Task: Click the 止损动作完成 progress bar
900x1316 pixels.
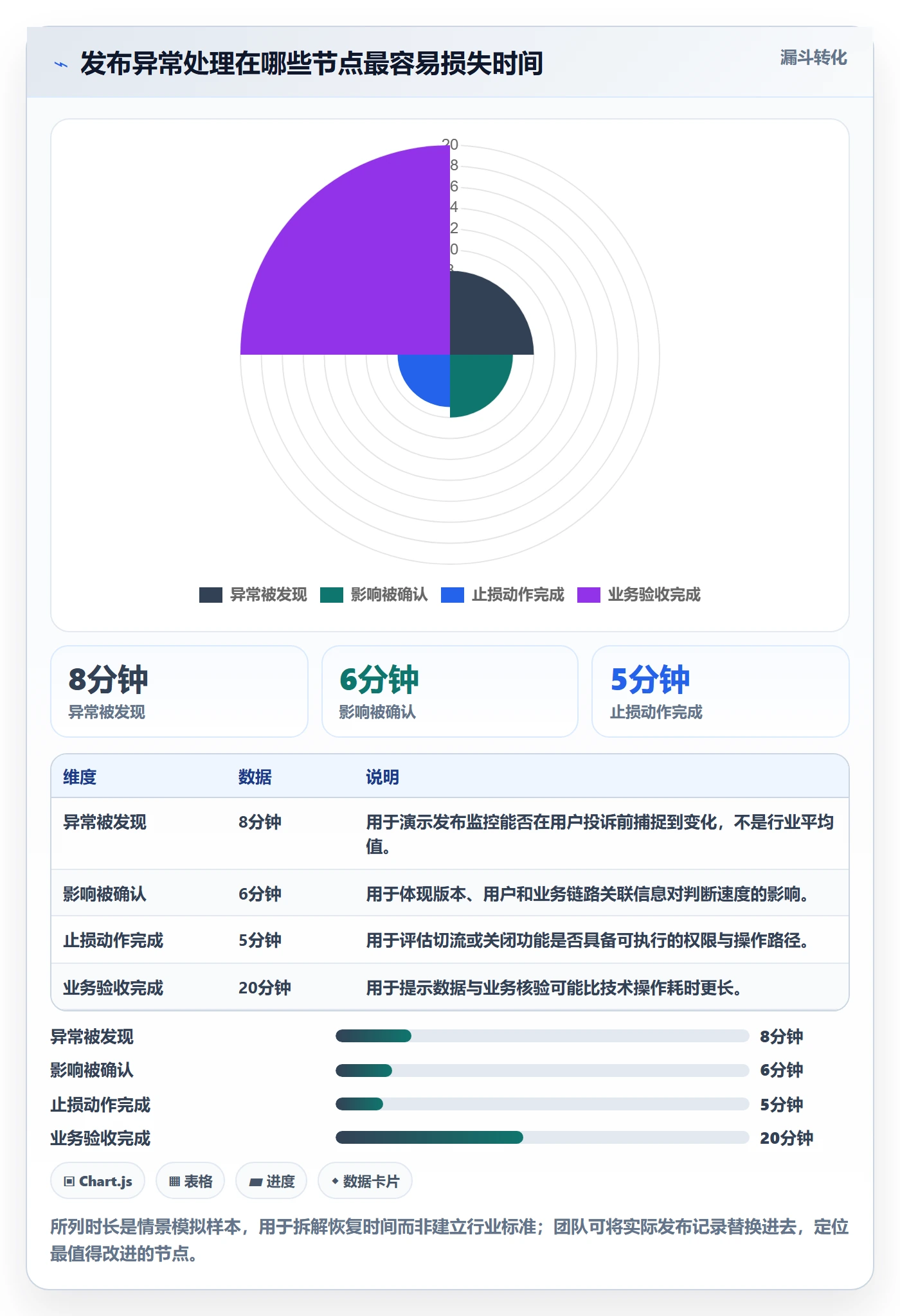Action: [542, 1104]
